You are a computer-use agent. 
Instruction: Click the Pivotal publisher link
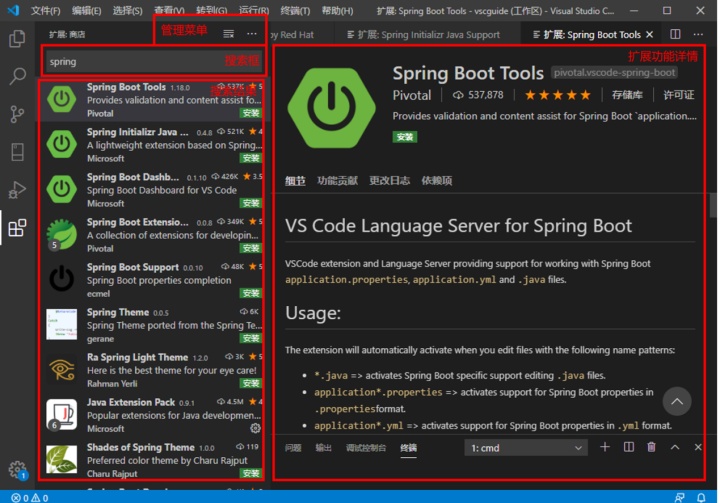(412, 95)
